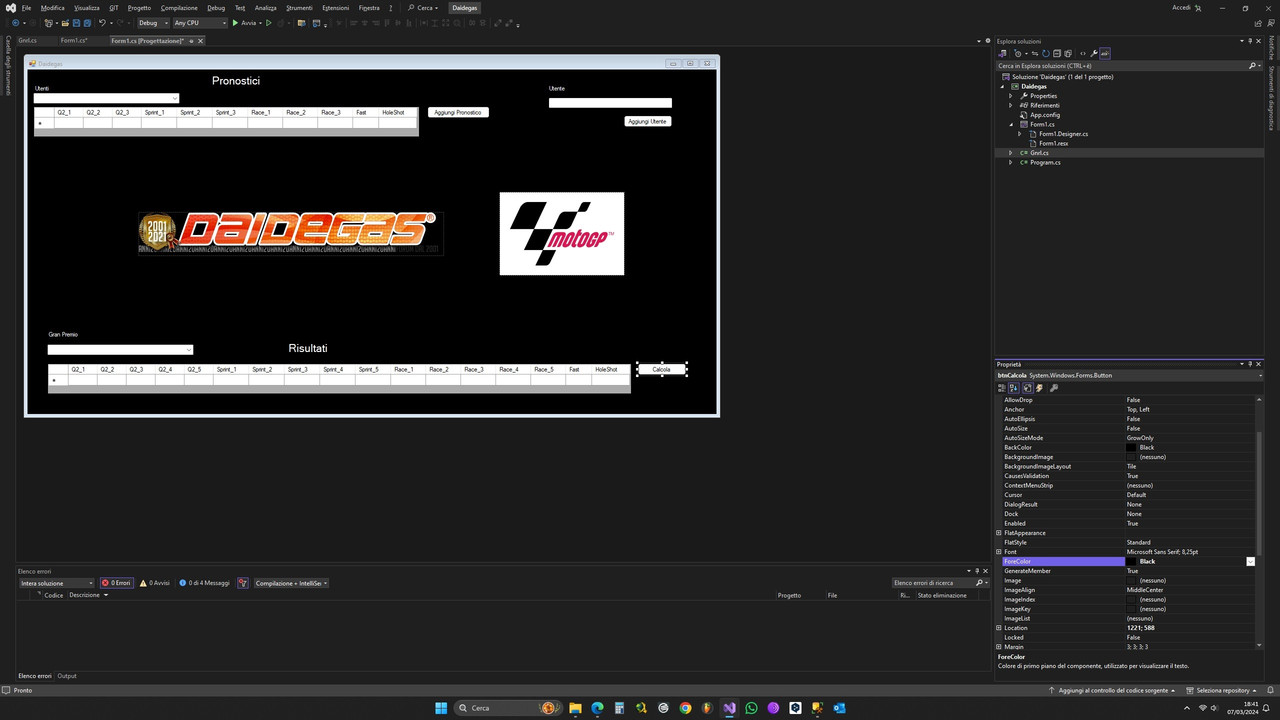Open WhatsApp from the Windows taskbar
This screenshot has height=720, width=1280.
coord(751,708)
